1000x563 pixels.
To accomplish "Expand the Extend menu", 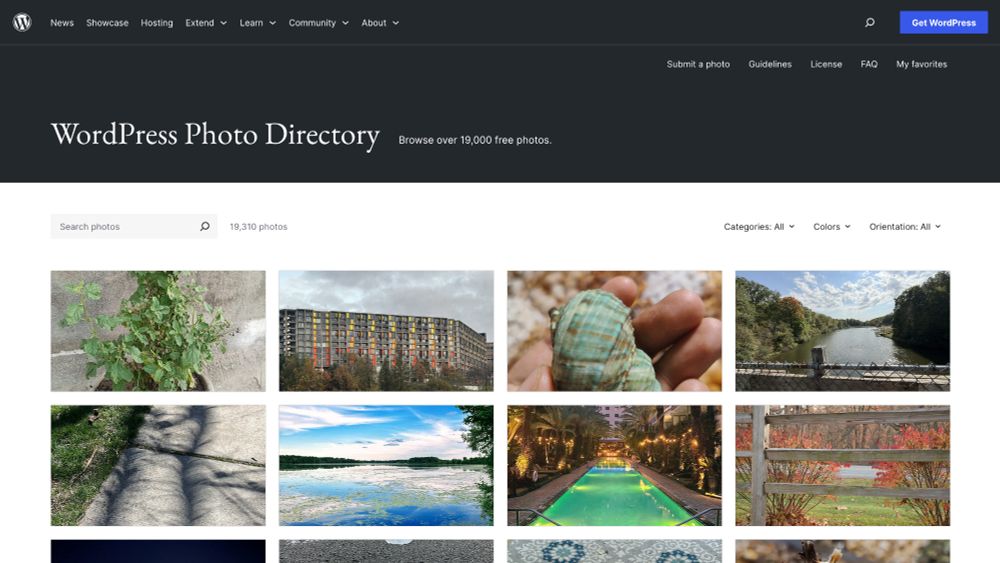I will pos(206,22).
